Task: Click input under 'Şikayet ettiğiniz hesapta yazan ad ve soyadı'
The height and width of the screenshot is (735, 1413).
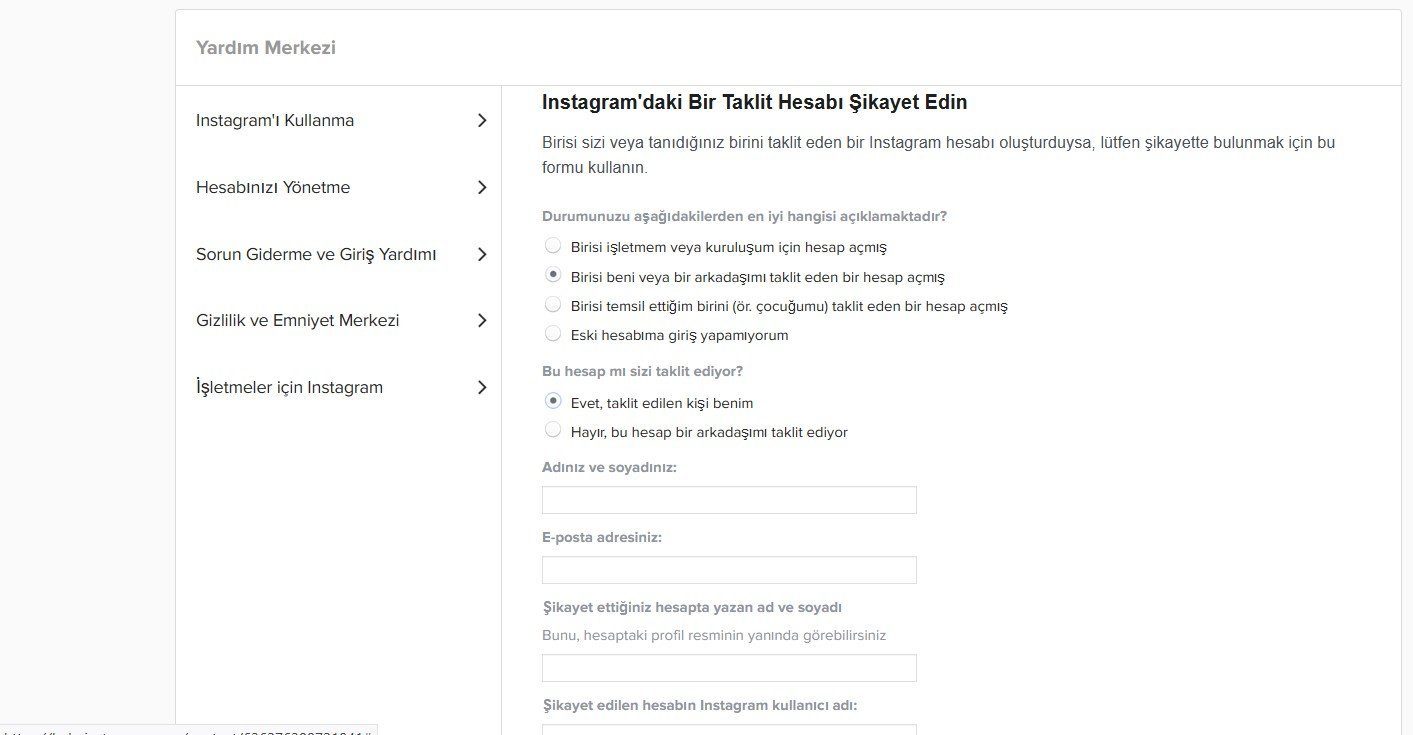Action: [729, 668]
